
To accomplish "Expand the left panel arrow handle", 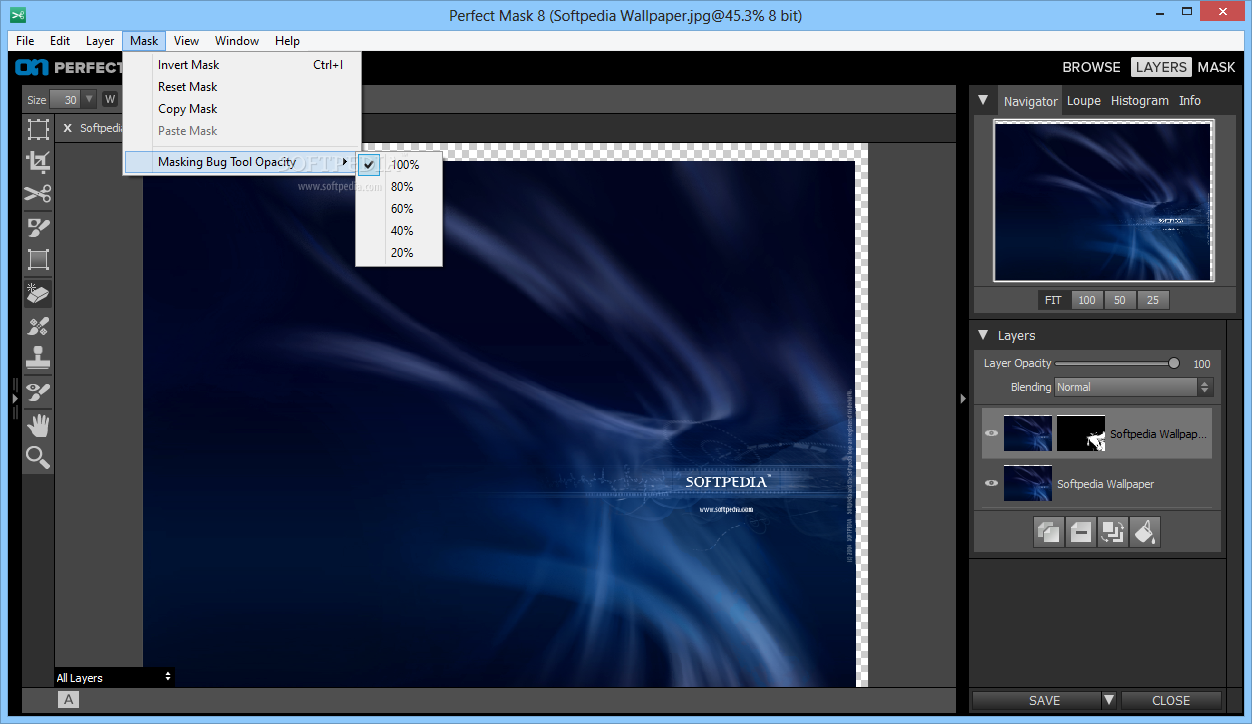I will [15, 398].
